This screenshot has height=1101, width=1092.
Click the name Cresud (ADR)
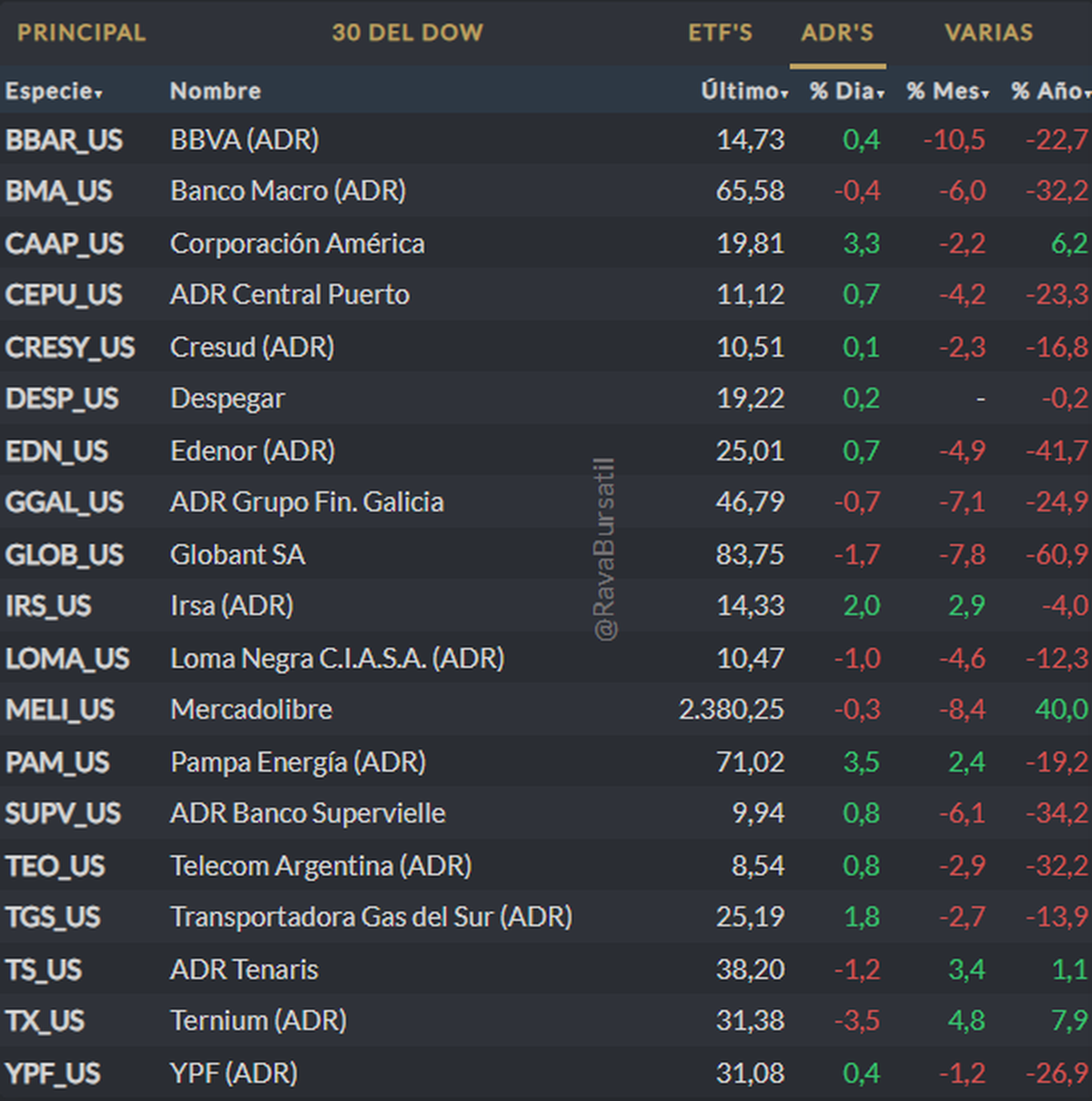click(252, 348)
